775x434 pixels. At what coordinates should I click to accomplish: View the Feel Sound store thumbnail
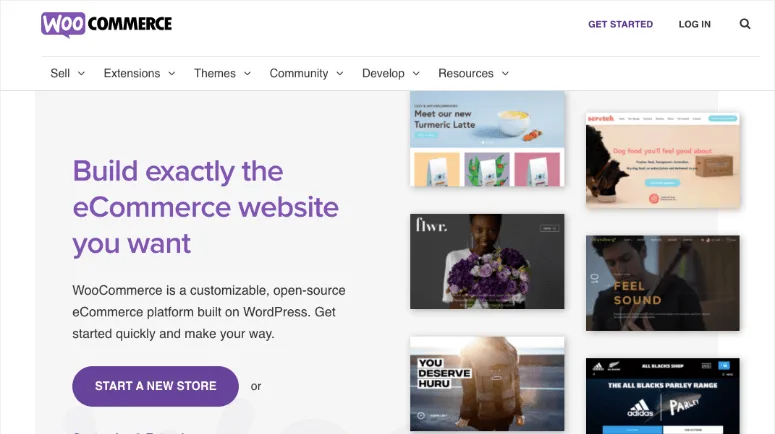(663, 283)
